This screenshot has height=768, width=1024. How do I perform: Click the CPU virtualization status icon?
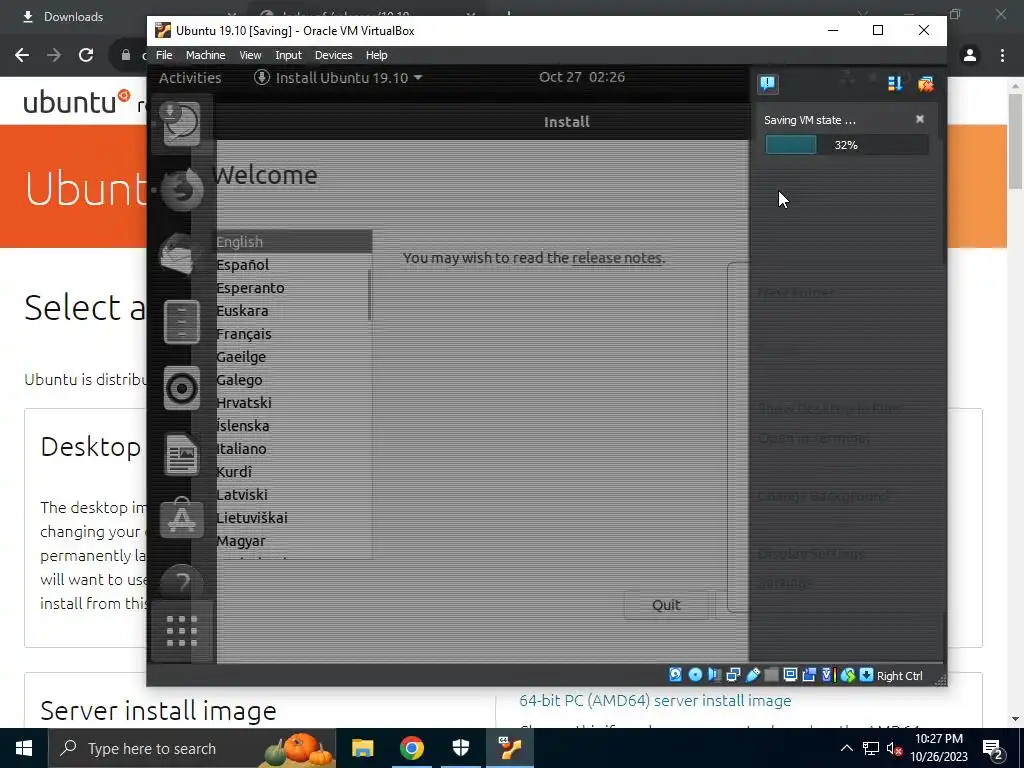[828, 675]
